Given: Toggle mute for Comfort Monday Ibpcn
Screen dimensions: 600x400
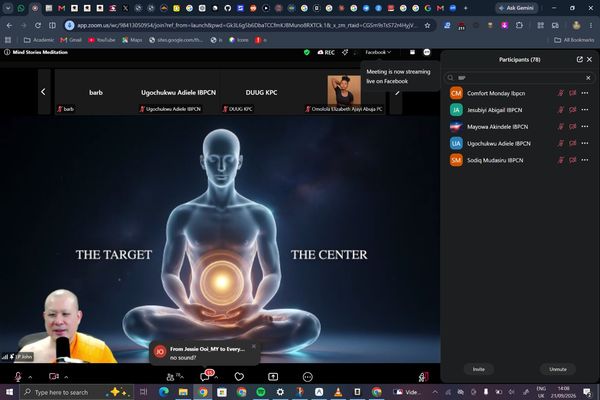Looking at the screenshot, I should [x=560, y=93].
